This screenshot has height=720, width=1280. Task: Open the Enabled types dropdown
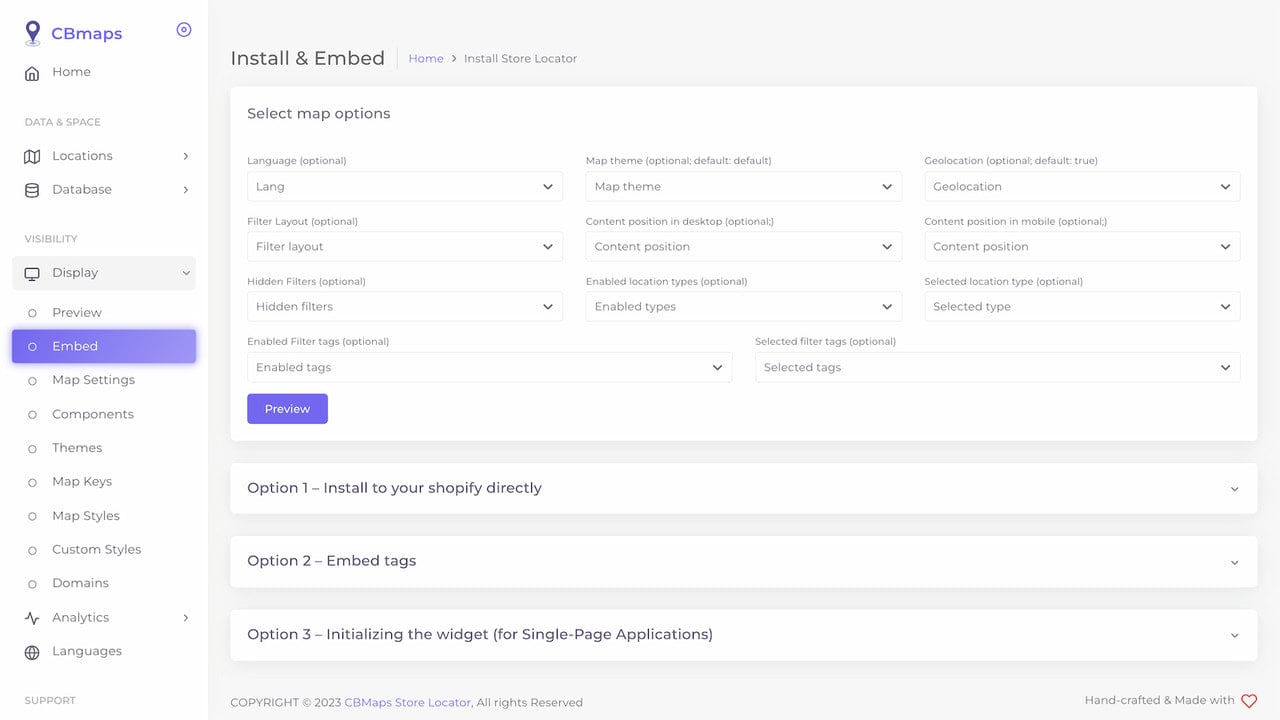[x=743, y=306]
